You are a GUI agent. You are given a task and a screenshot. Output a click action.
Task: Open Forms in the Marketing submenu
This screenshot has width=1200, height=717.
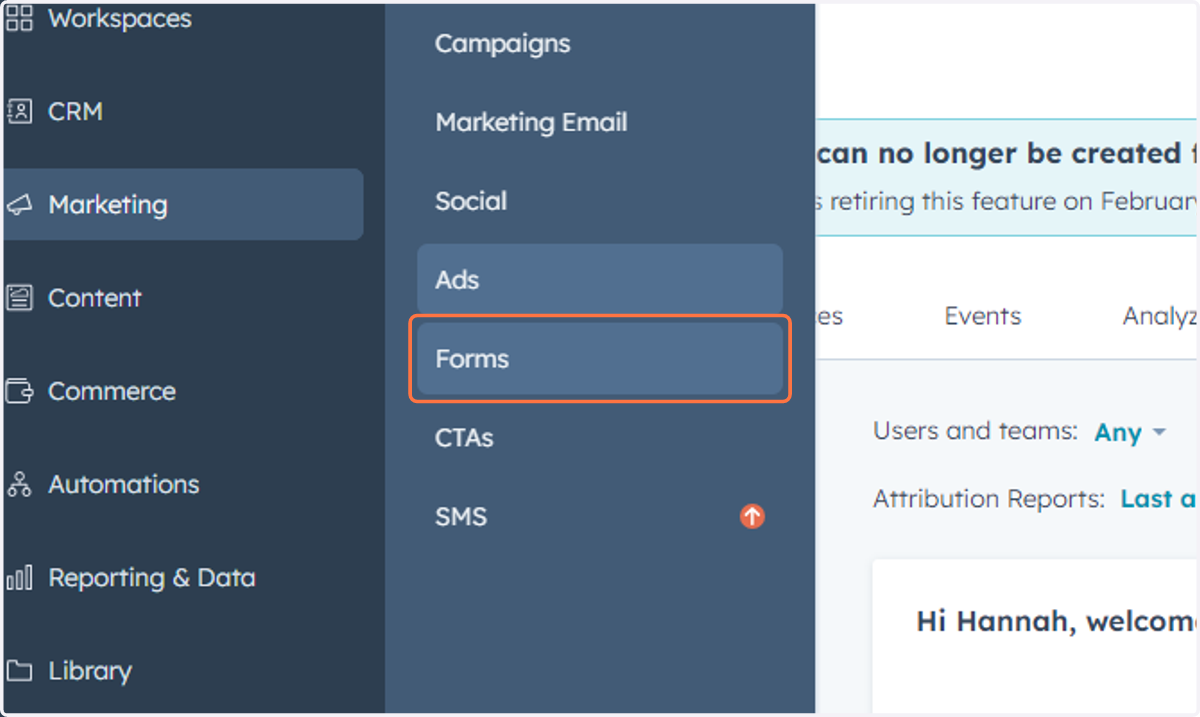pyautogui.click(x=600, y=359)
